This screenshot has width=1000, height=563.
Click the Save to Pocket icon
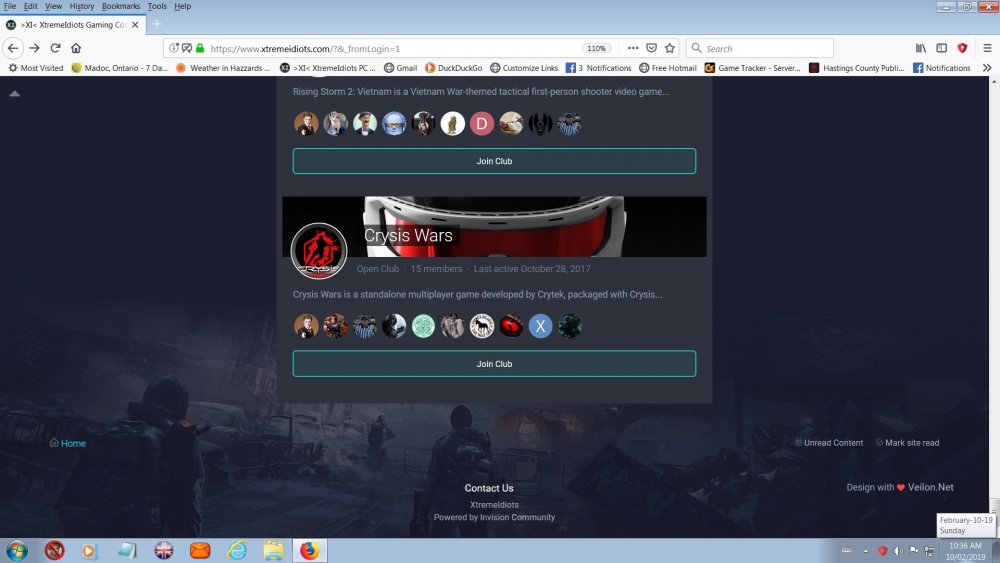651,48
